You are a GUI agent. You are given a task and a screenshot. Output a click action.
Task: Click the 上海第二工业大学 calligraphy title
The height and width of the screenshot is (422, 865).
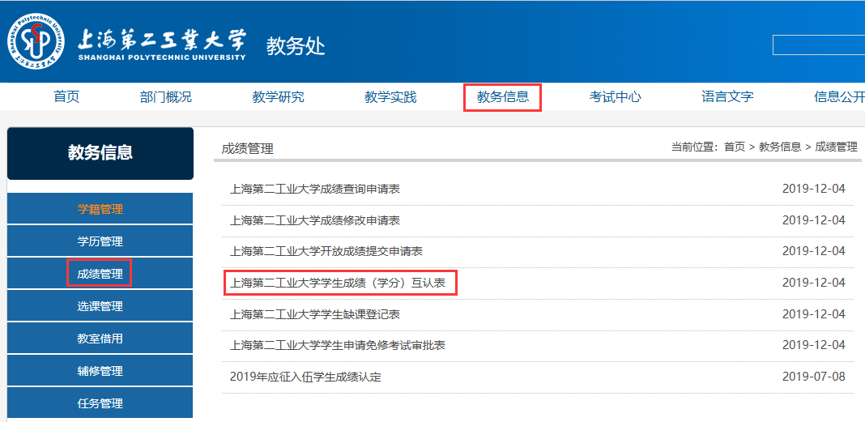(x=162, y=40)
